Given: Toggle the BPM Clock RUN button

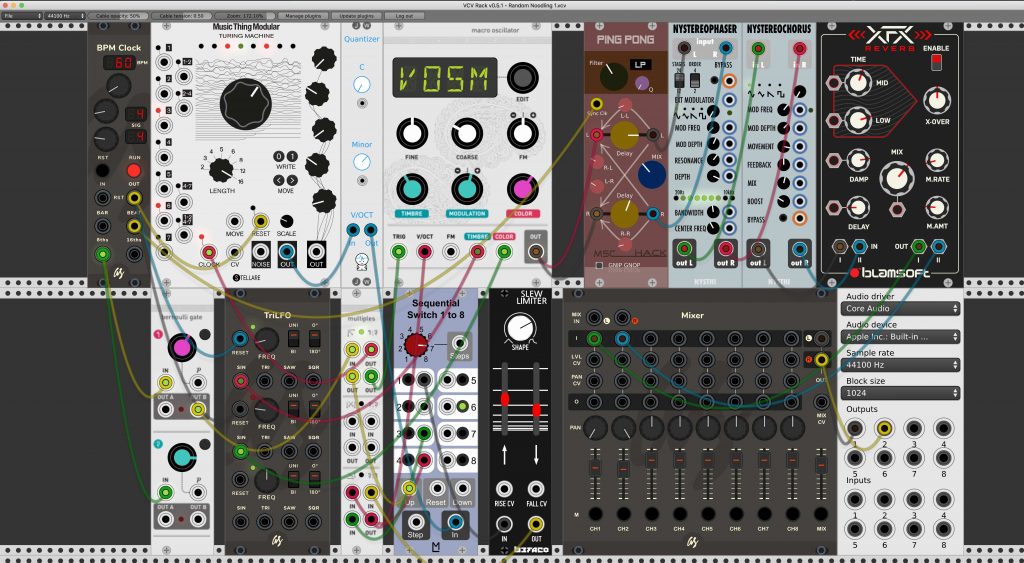Looking at the screenshot, I should click(134, 170).
